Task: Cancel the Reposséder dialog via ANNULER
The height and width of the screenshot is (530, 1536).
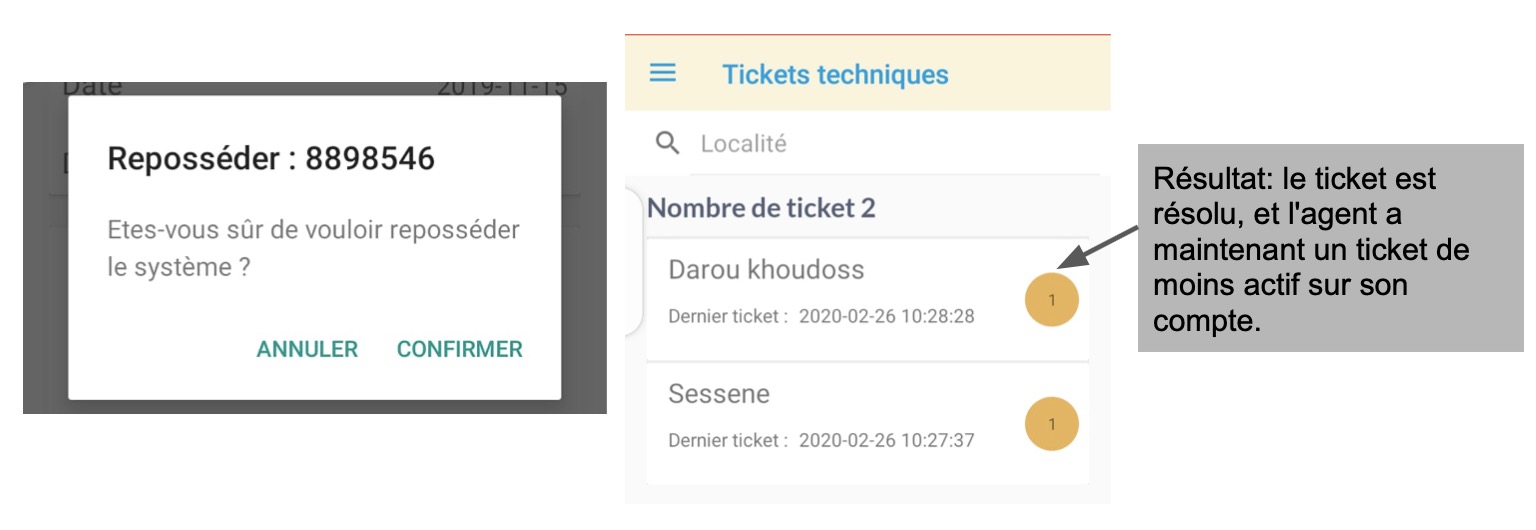Action: coord(307,349)
